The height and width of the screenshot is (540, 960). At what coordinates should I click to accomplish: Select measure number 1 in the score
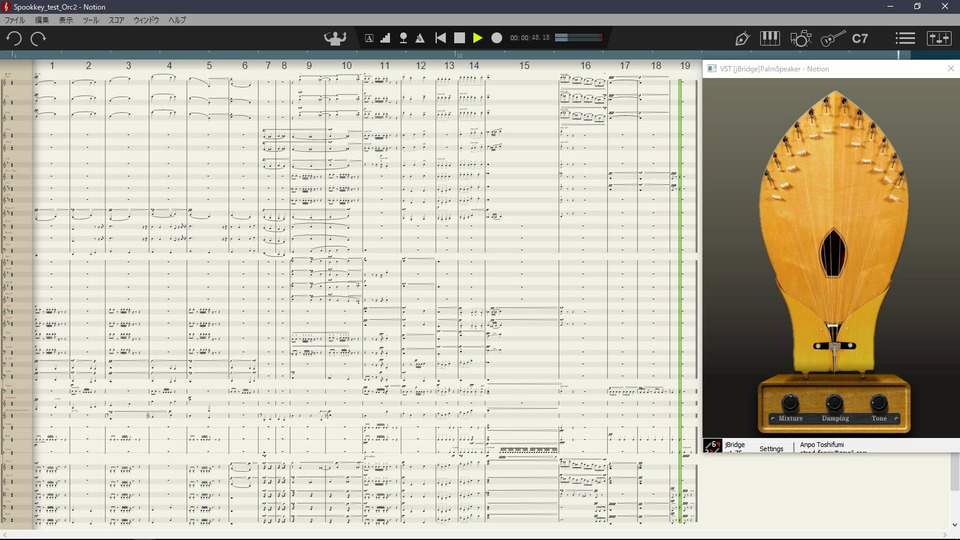click(52, 66)
